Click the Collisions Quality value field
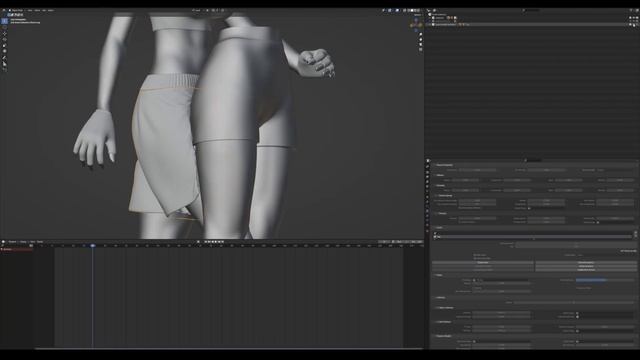This screenshot has width=640, height=360. click(x=573, y=302)
